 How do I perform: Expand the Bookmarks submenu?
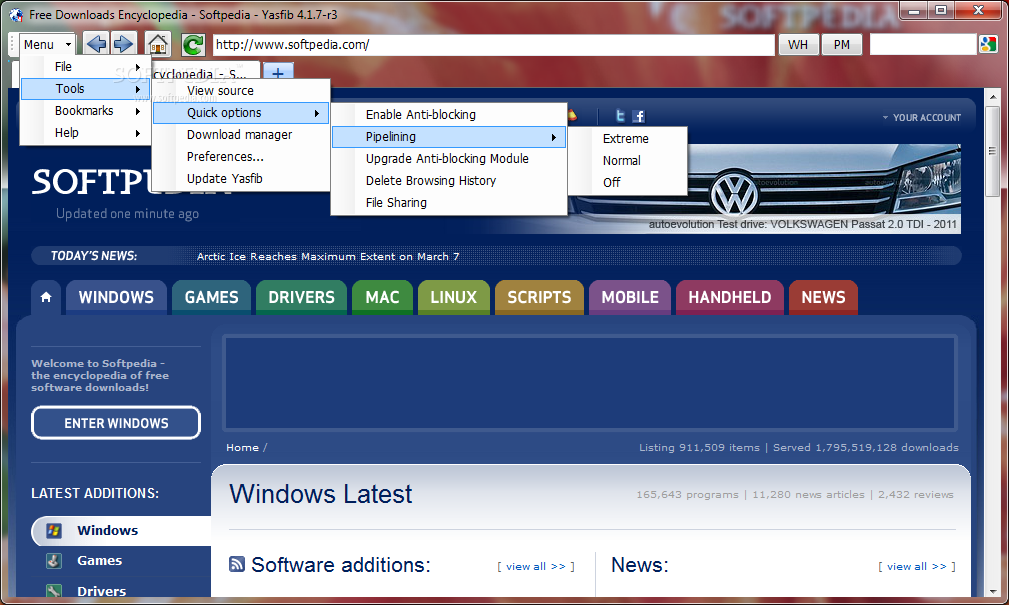coord(86,111)
